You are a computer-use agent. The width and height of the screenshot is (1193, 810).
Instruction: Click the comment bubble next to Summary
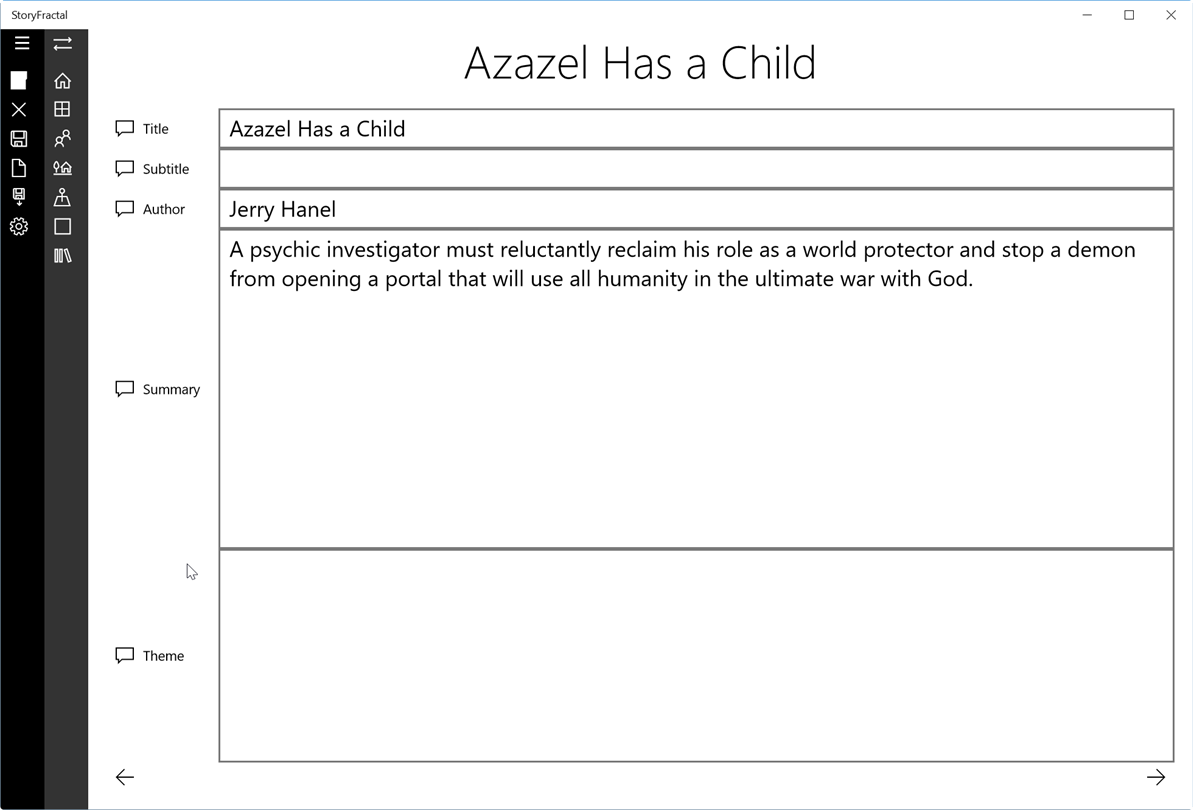tap(125, 389)
